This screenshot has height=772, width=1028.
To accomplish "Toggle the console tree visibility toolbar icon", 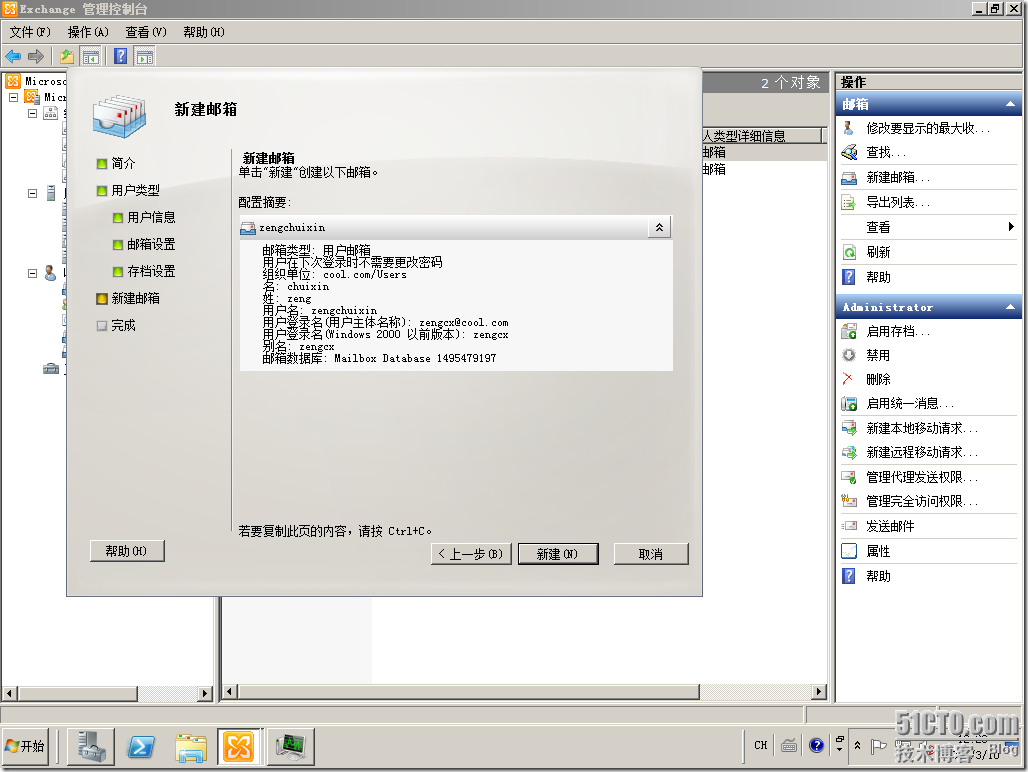I will [x=88, y=56].
